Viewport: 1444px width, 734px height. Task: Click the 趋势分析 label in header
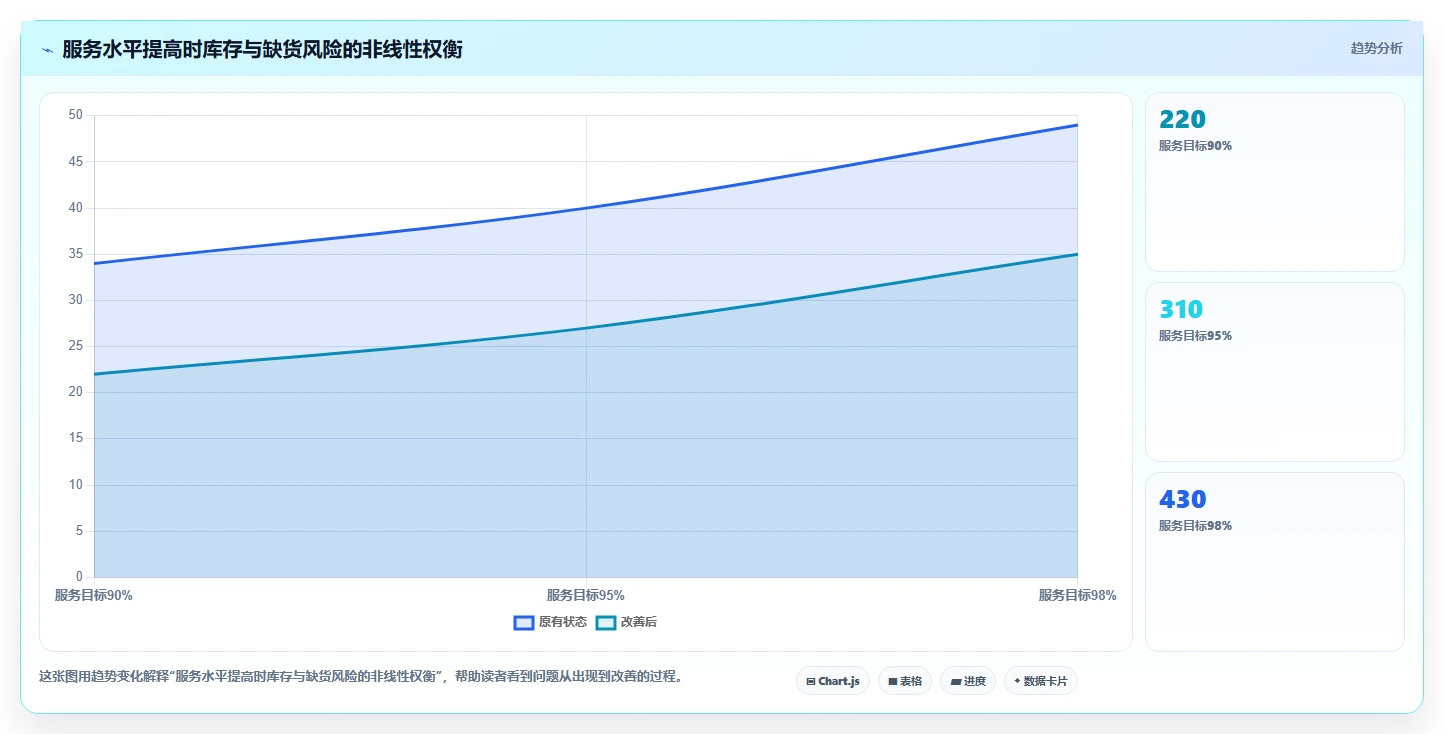(x=1376, y=48)
